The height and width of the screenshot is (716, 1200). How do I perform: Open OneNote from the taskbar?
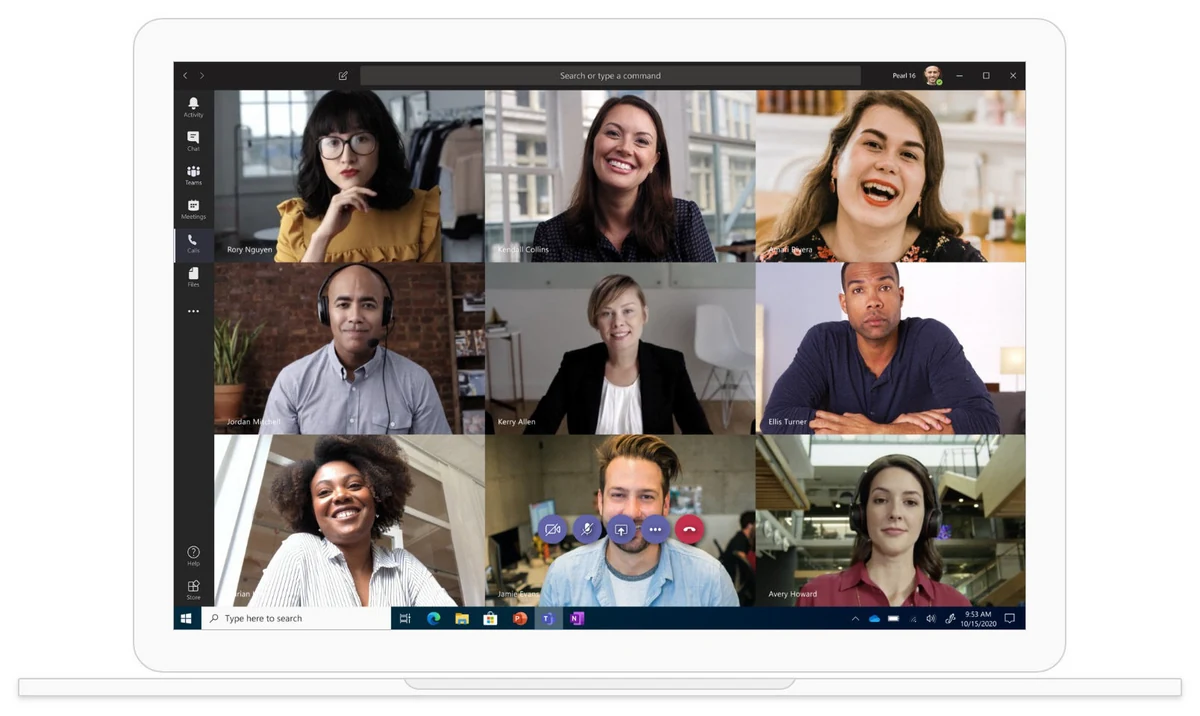point(577,619)
